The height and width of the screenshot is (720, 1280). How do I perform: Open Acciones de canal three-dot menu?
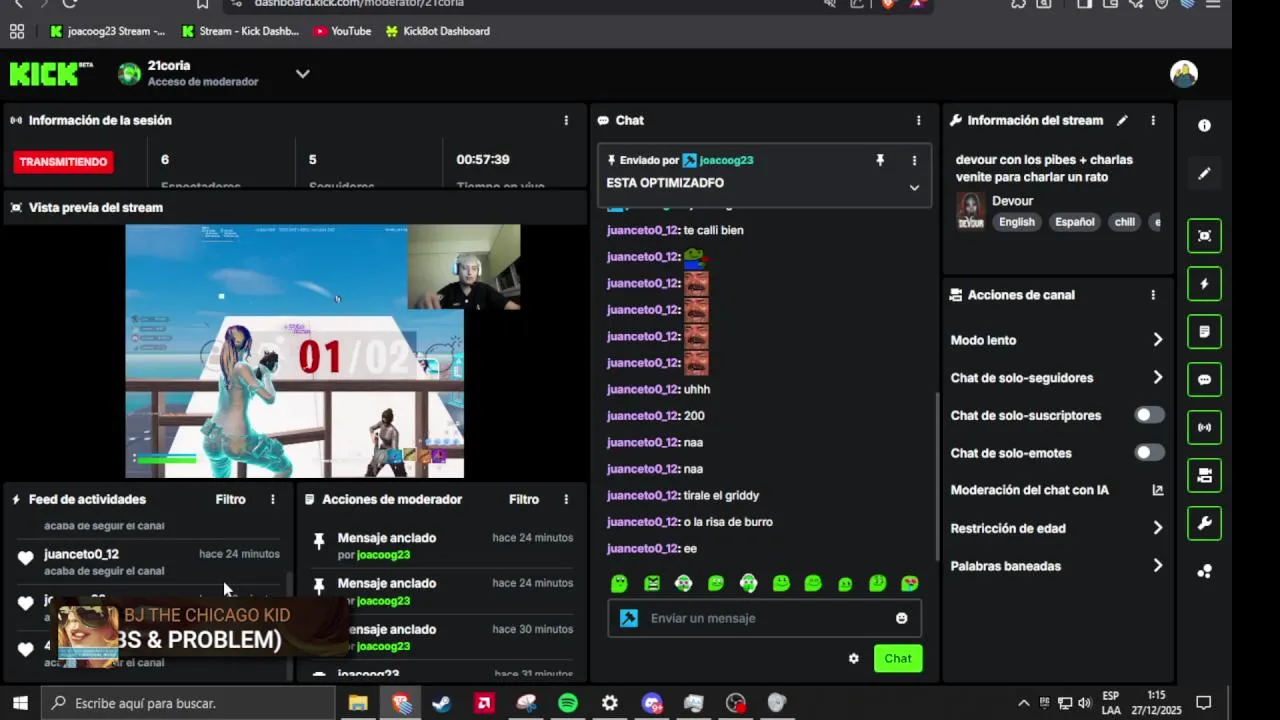1153,295
